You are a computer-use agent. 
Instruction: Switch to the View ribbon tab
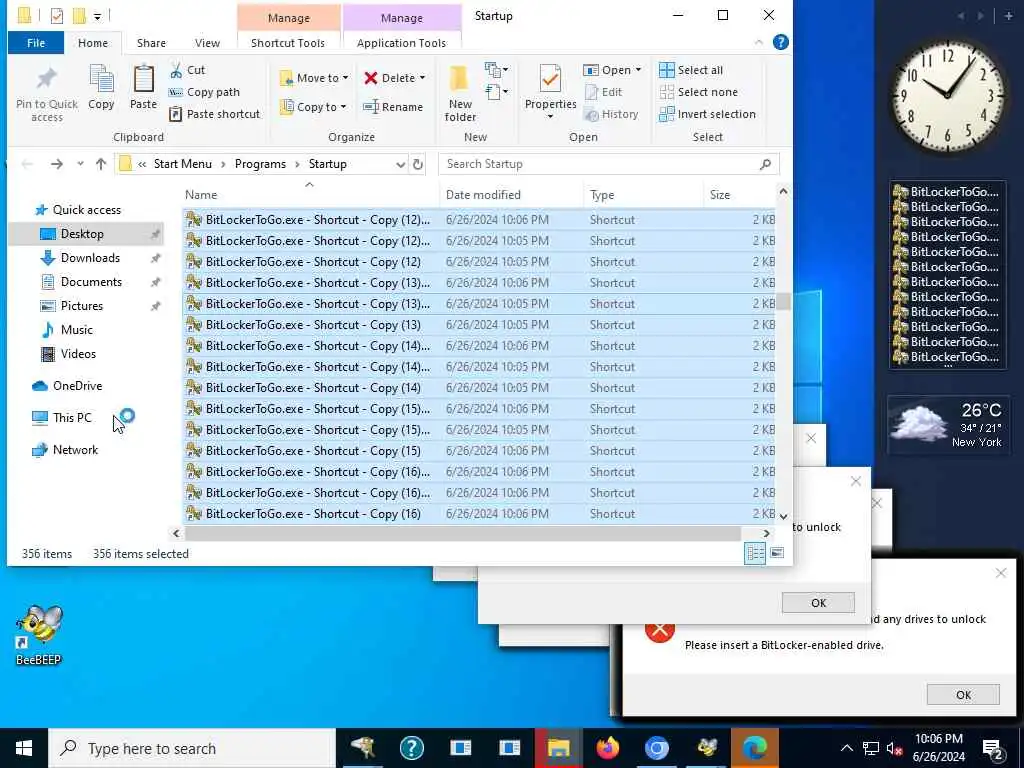[x=207, y=43]
